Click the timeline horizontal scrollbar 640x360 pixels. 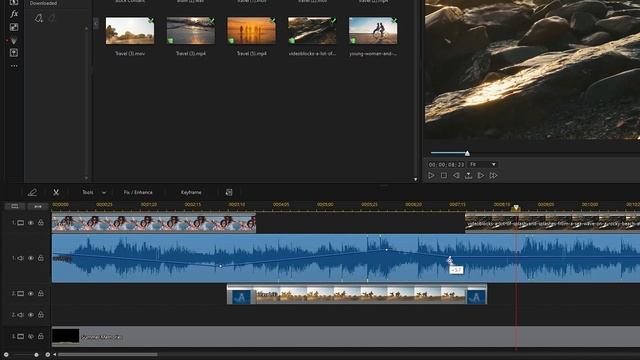click(108, 355)
